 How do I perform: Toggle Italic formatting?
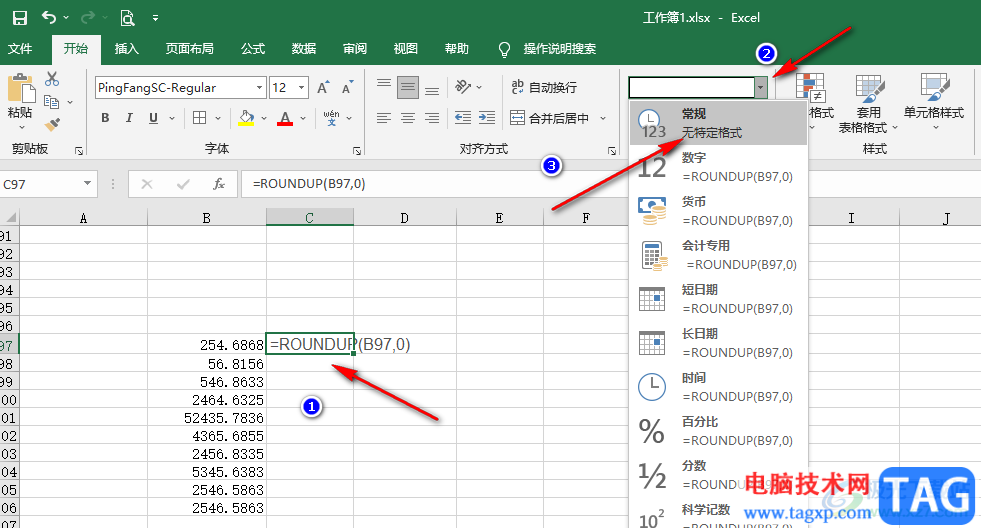tap(129, 118)
